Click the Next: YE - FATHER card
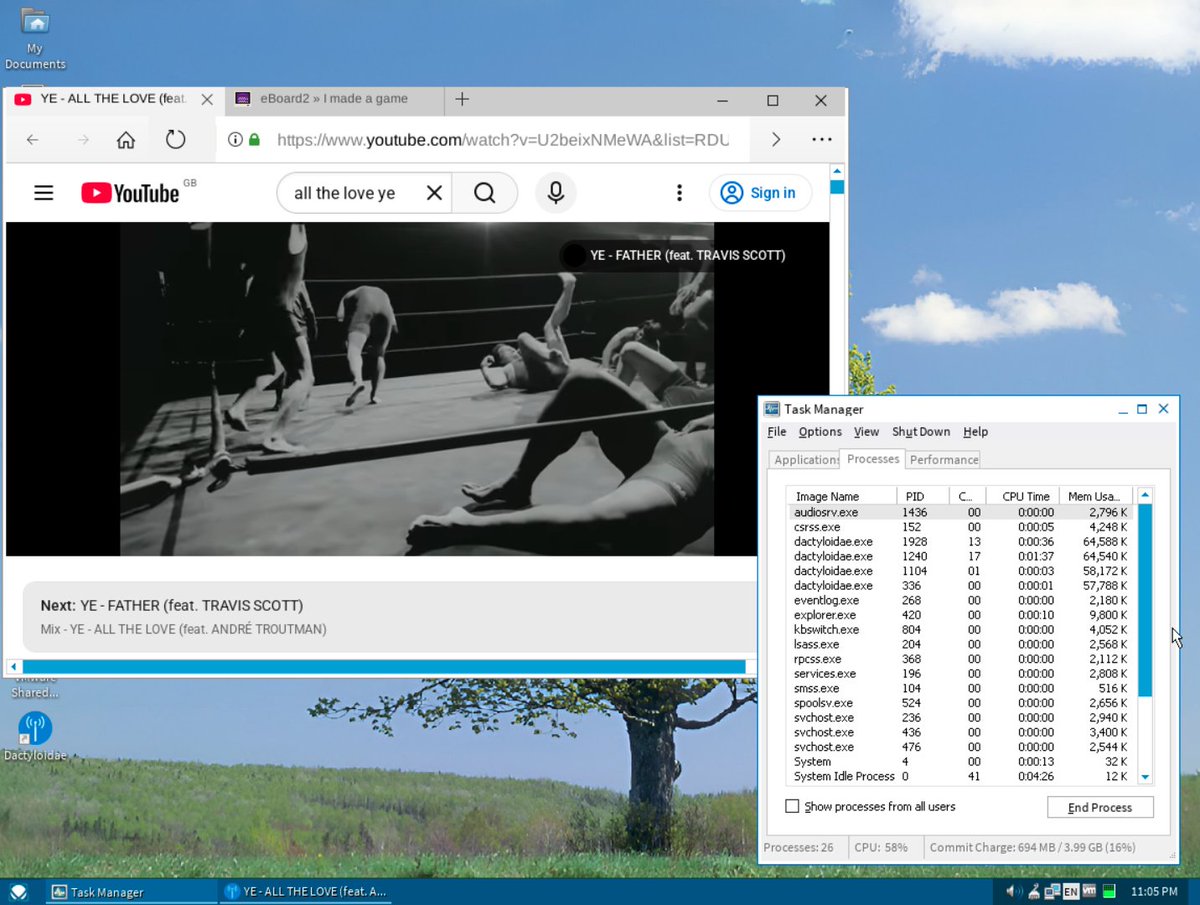The height and width of the screenshot is (905, 1200). (390, 617)
